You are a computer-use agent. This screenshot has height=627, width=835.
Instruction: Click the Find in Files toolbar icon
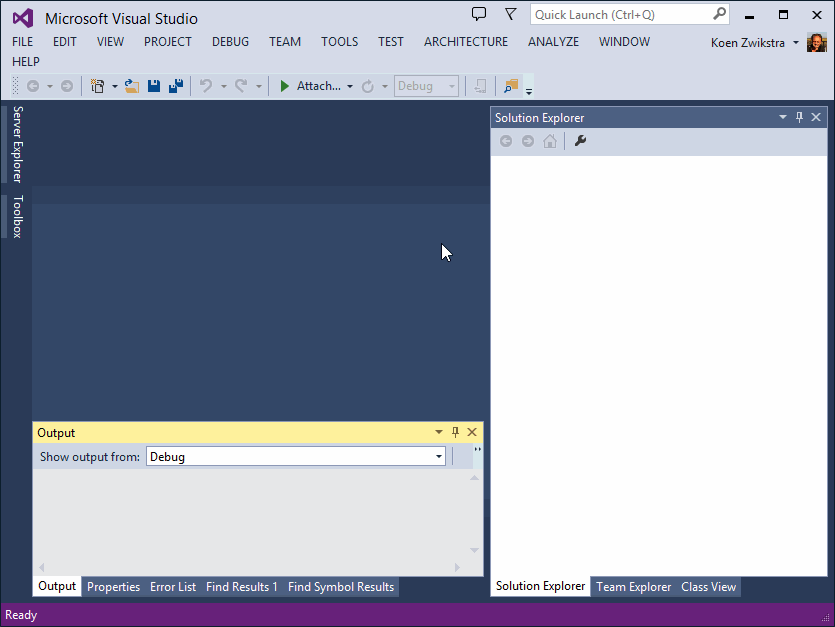pos(511,86)
